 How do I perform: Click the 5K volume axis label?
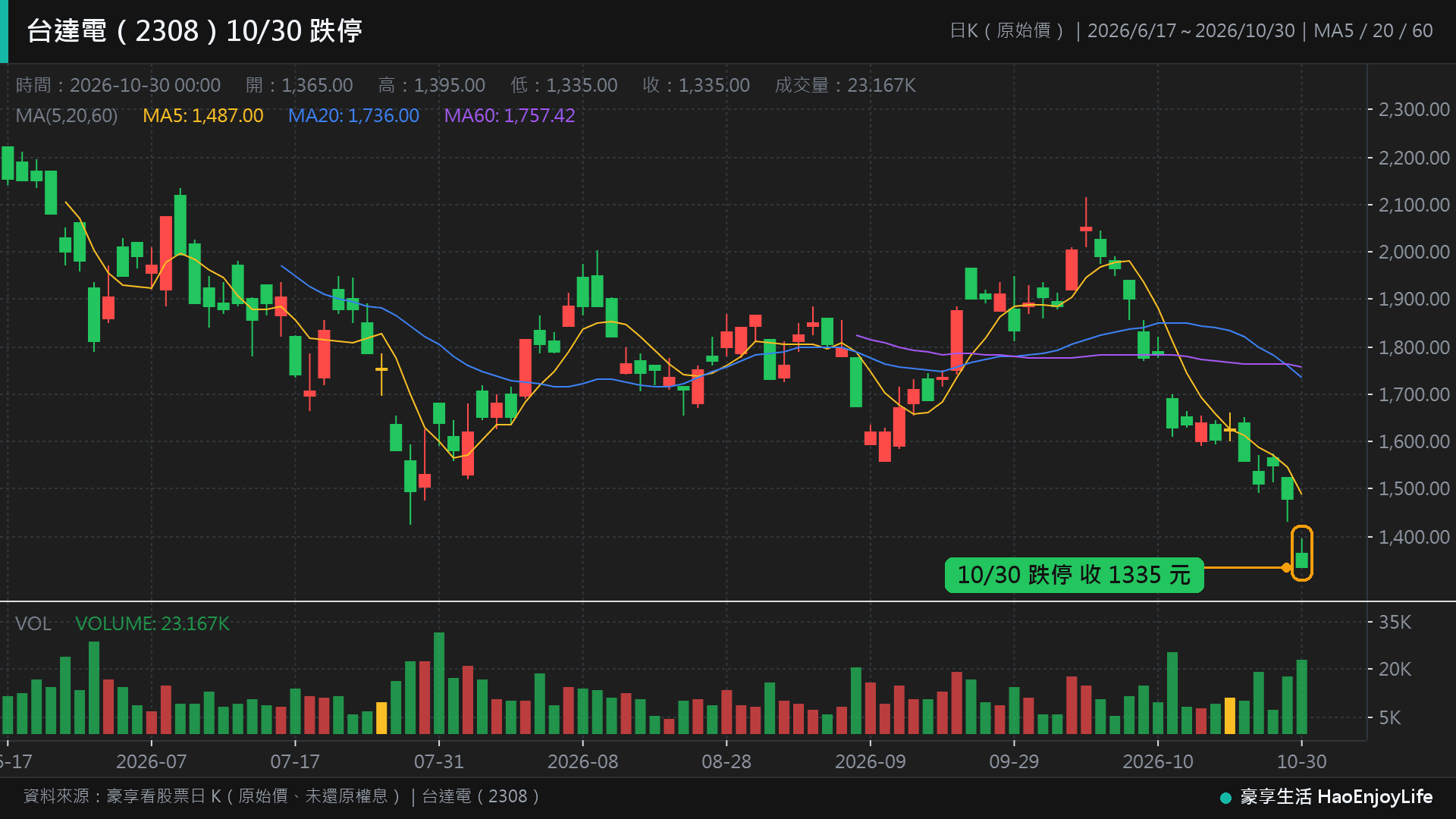pyautogui.click(x=1389, y=717)
